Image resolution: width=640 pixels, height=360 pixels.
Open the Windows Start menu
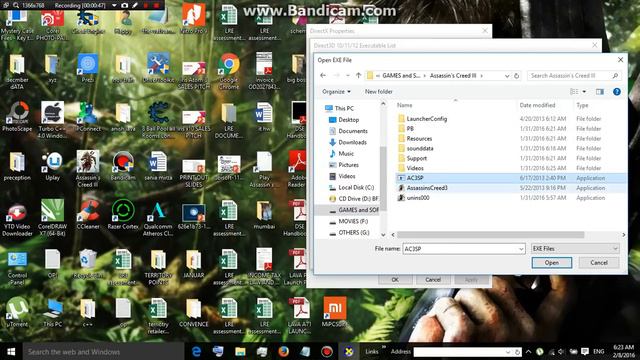[x=11, y=351]
